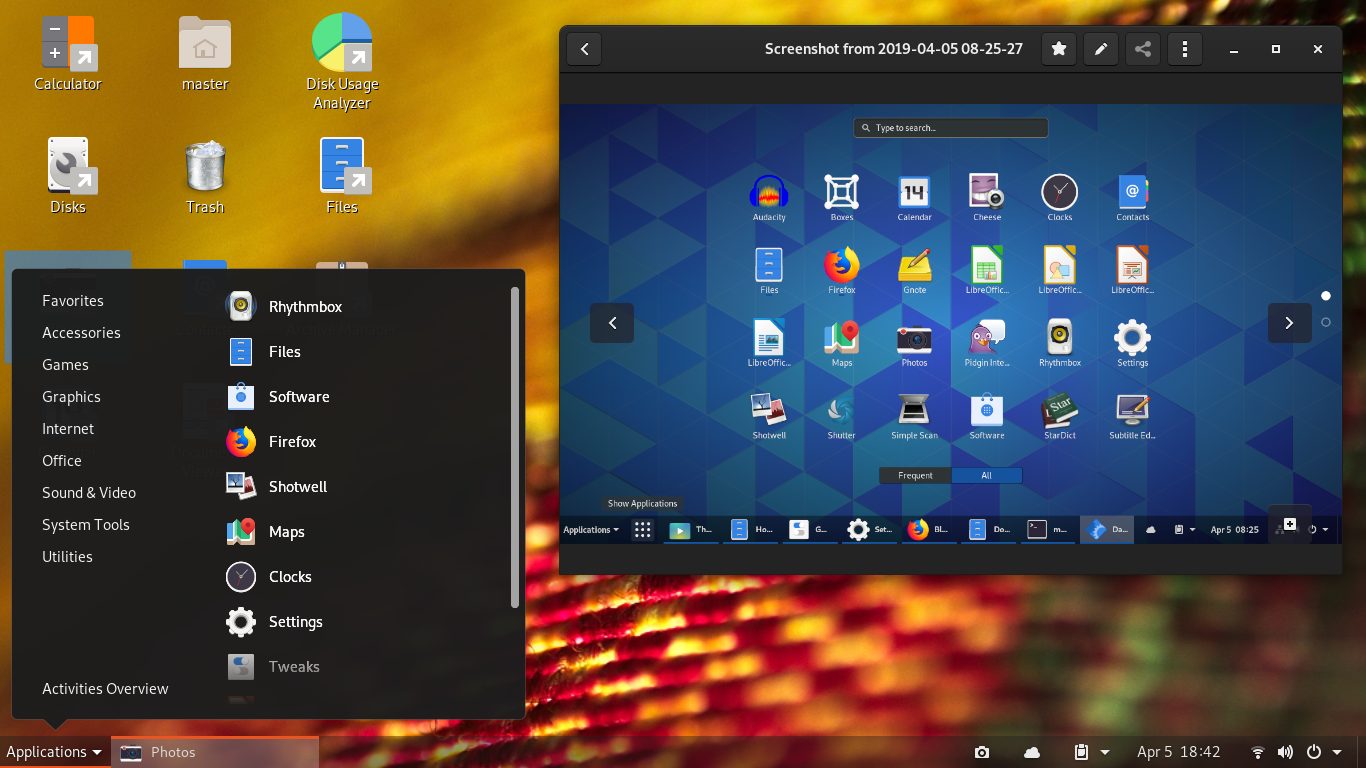1366x768 pixels.
Task: Click the Shotwell icon in the applications menu
Action: tap(240, 486)
